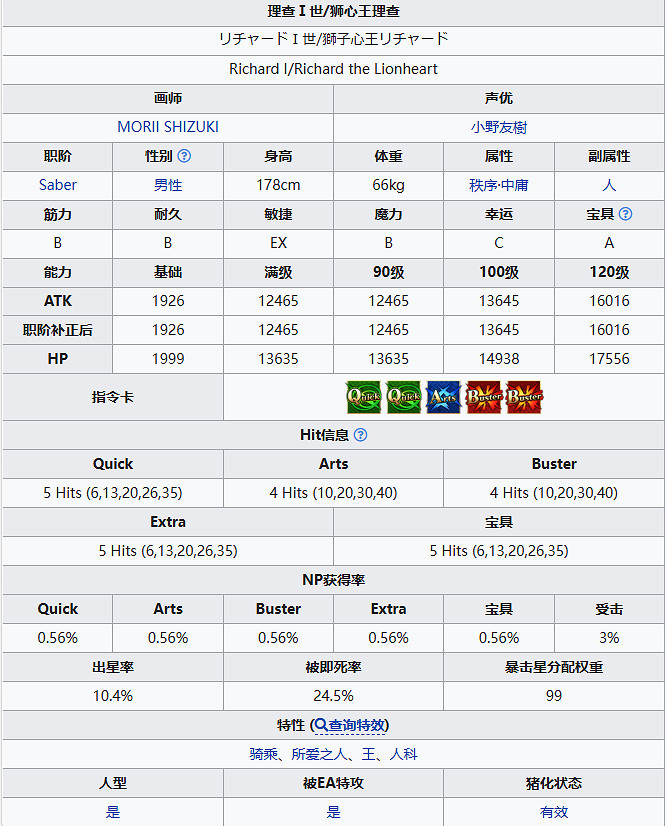Click the 受击 NP rate value 3%
Image resolution: width=665 pixels, height=826 pixels.
click(609, 638)
